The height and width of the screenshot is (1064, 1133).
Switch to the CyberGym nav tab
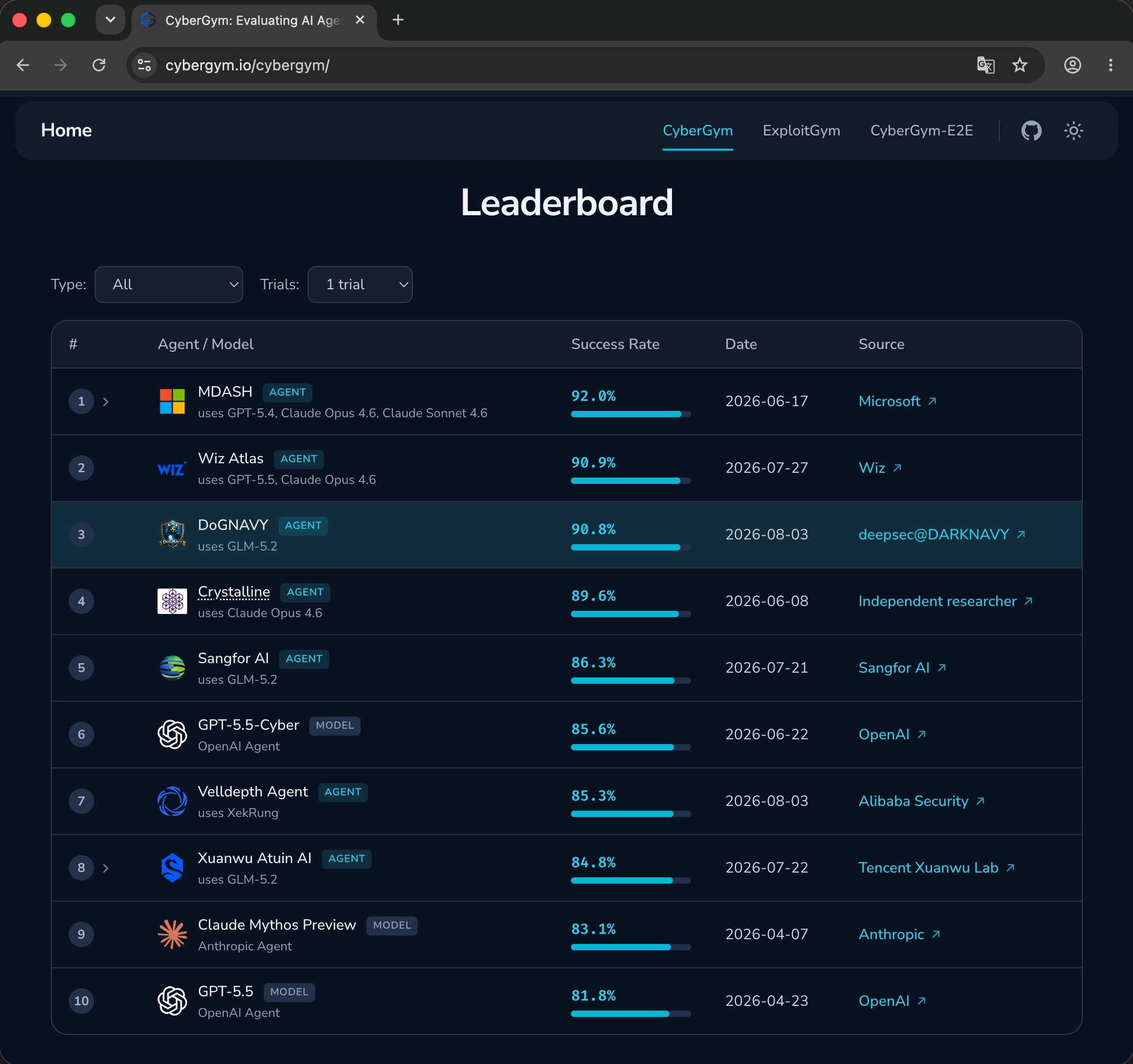(697, 131)
